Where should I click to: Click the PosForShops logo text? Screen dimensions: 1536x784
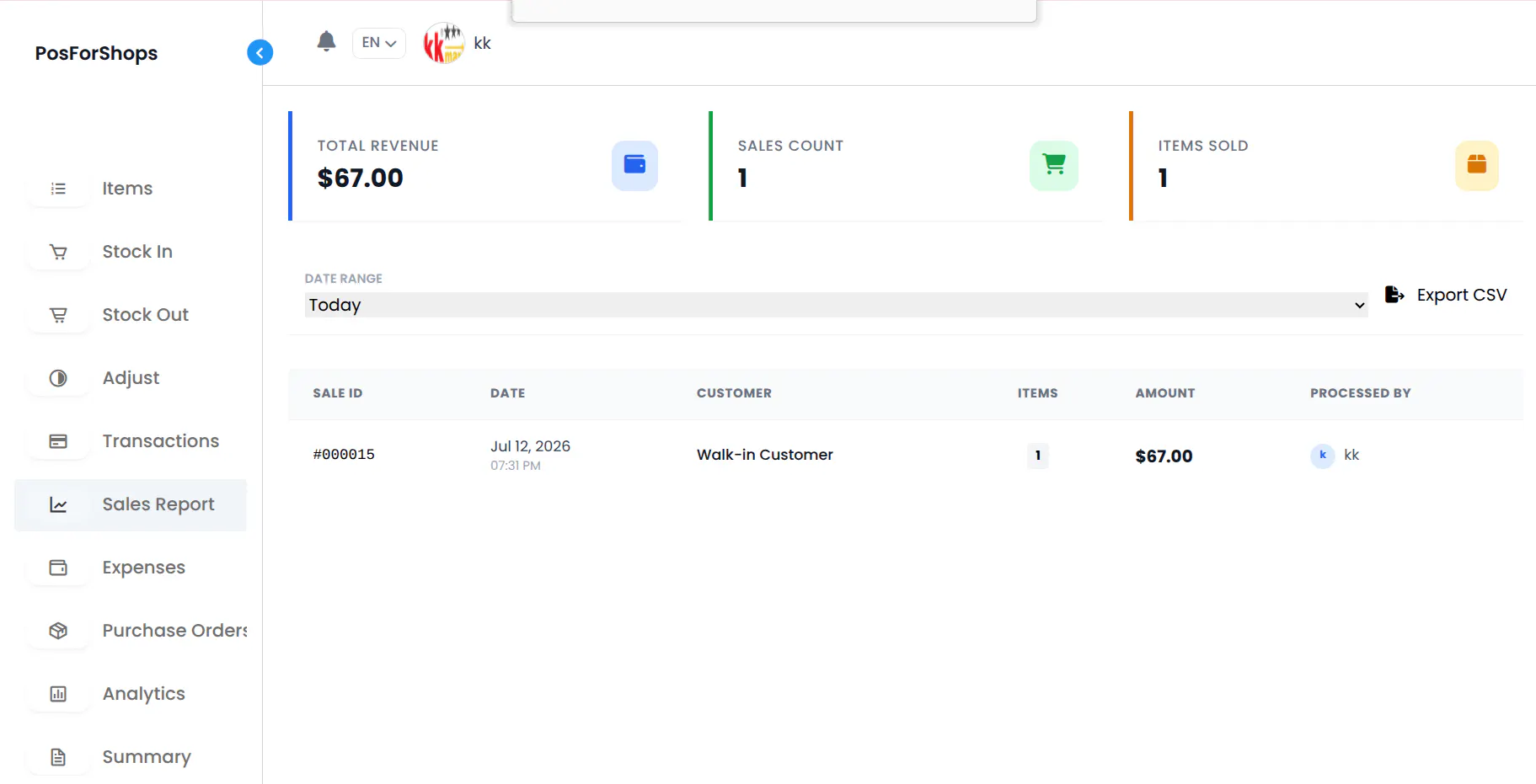(96, 53)
